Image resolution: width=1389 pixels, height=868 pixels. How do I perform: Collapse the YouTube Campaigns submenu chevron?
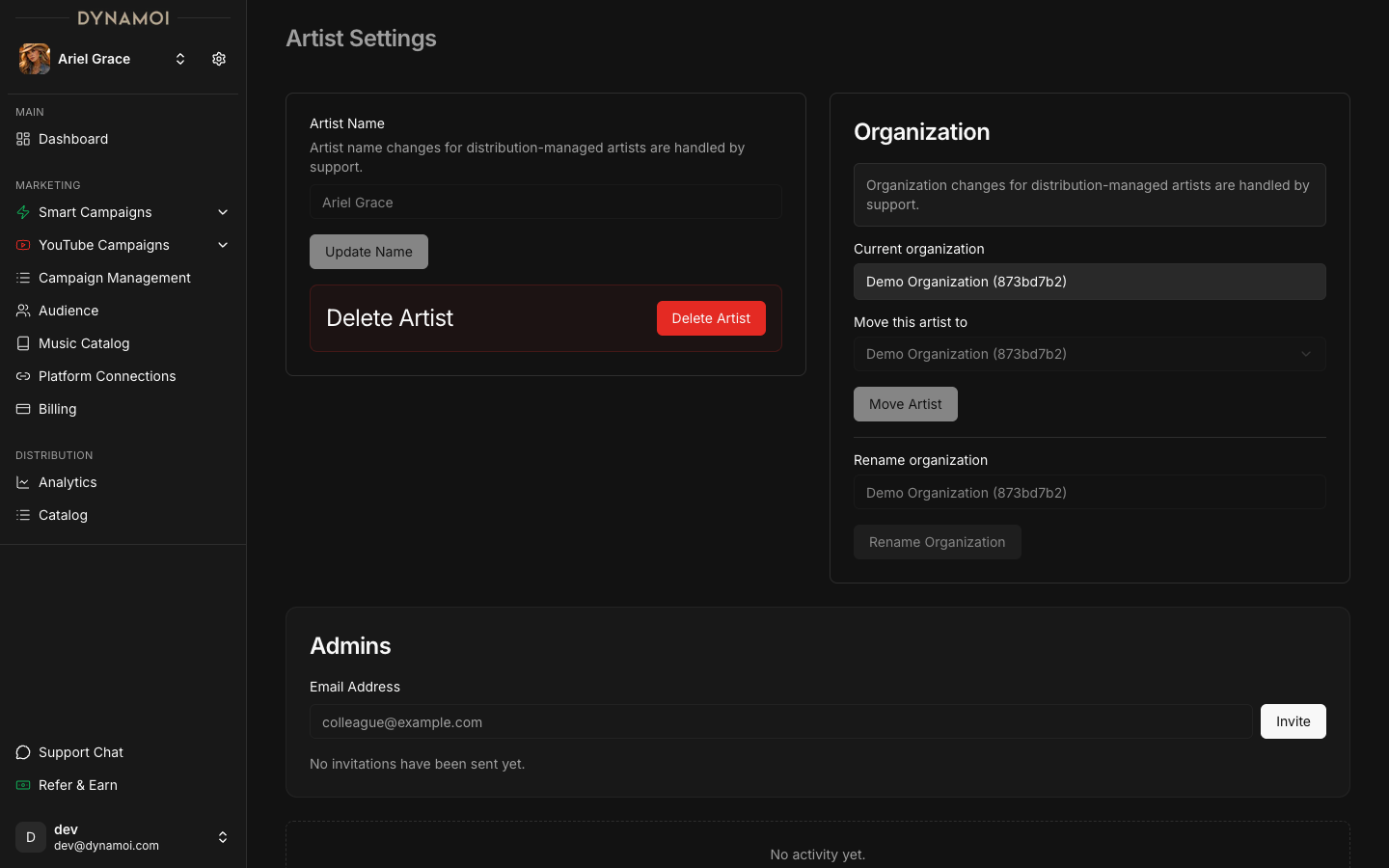[x=223, y=245]
